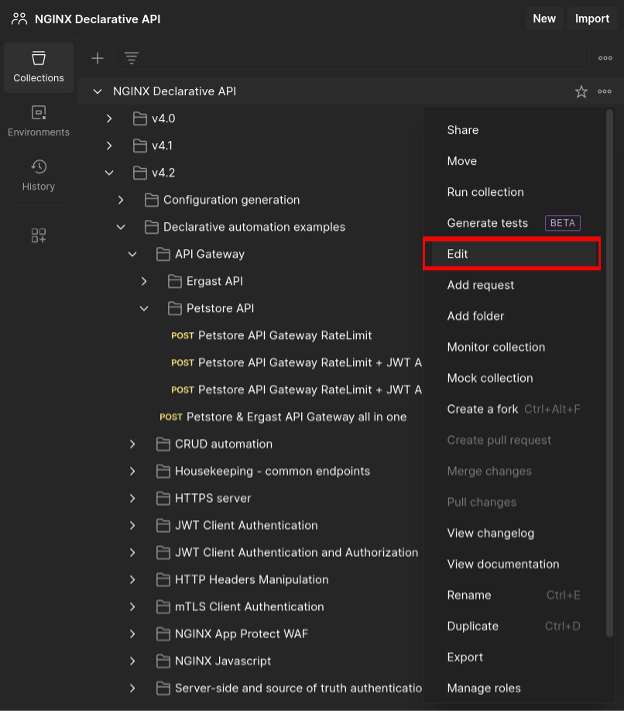Select Edit from the context menu

coord(511,254)
